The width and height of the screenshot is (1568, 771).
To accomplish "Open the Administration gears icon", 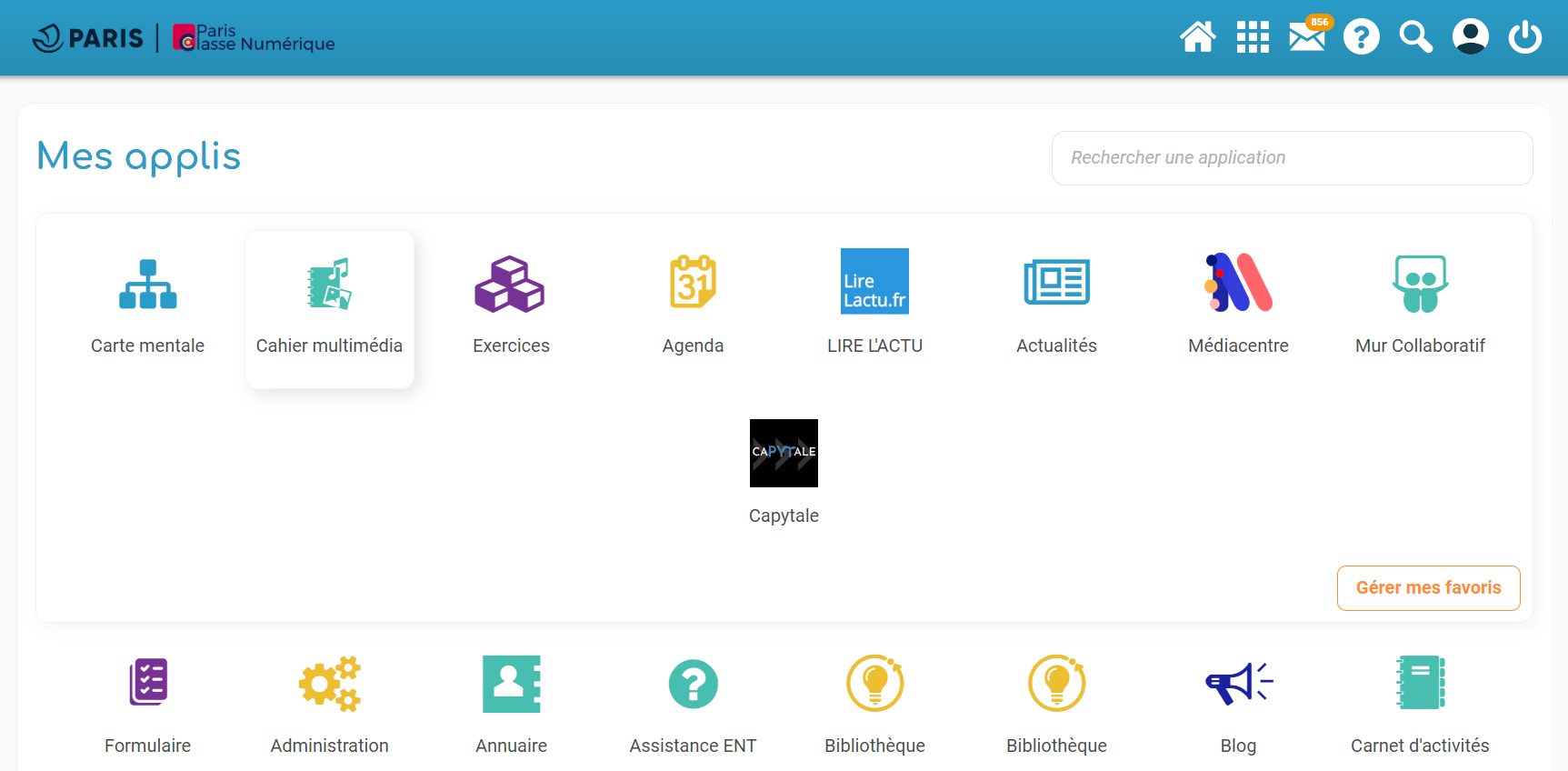I will pyautogui.click(x=330, y=683).
